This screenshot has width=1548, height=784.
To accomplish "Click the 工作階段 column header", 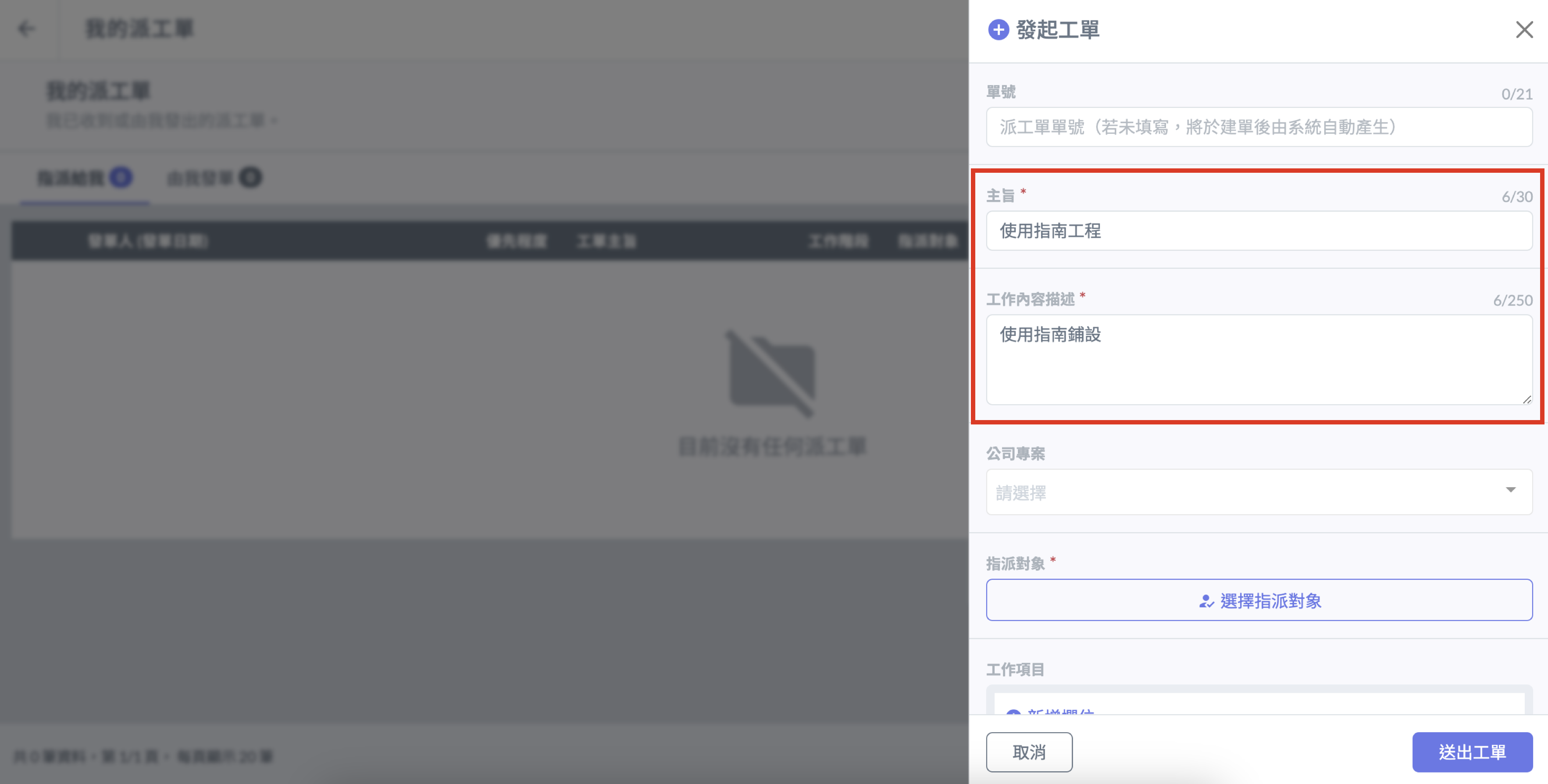I will tap(838, 241).
